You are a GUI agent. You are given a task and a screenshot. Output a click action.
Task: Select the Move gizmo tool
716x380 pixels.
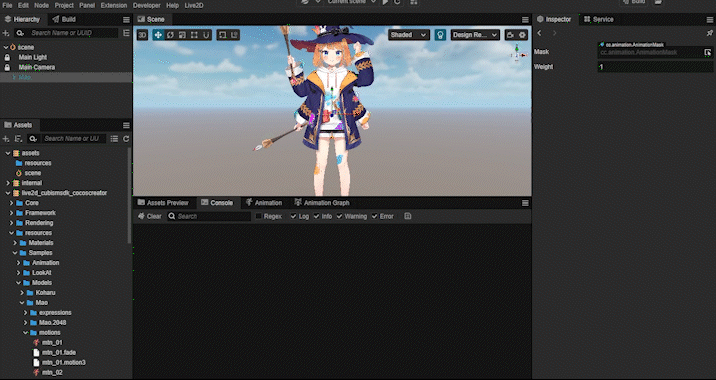pos(158,35)
